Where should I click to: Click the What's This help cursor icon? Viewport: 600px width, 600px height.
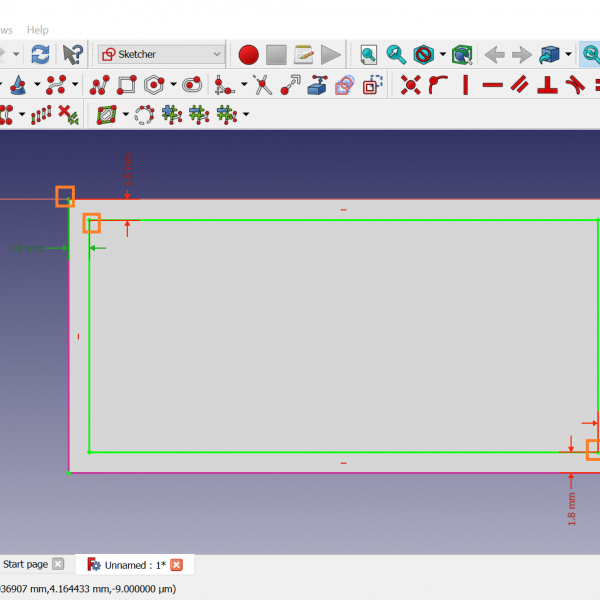[x=72, y=54]
